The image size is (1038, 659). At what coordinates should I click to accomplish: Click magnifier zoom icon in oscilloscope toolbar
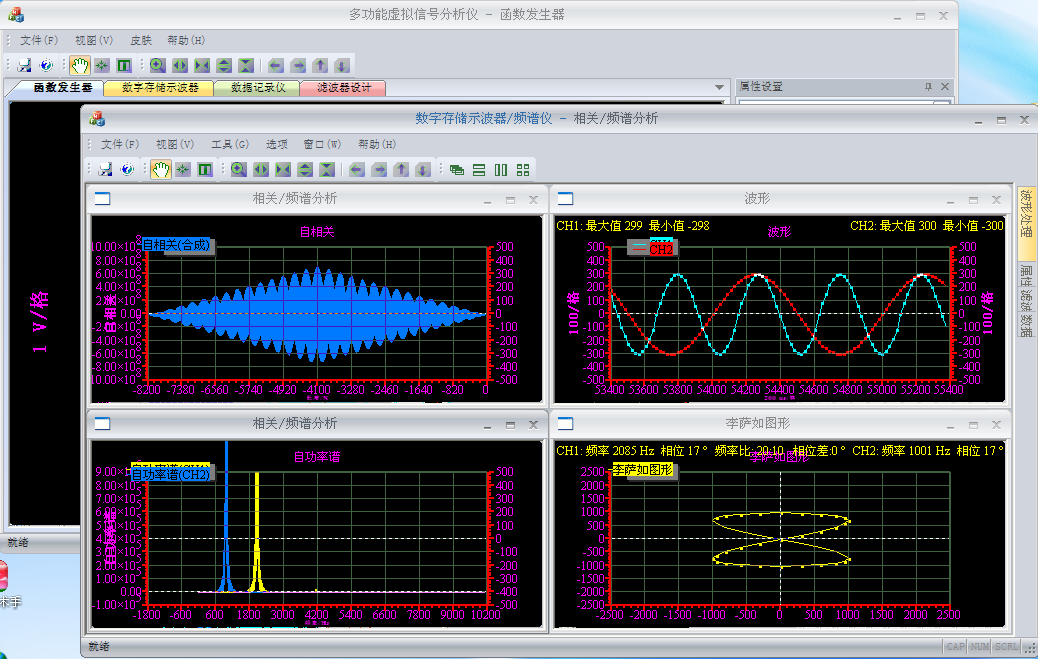pyautogui.click(x=239, y=170)
